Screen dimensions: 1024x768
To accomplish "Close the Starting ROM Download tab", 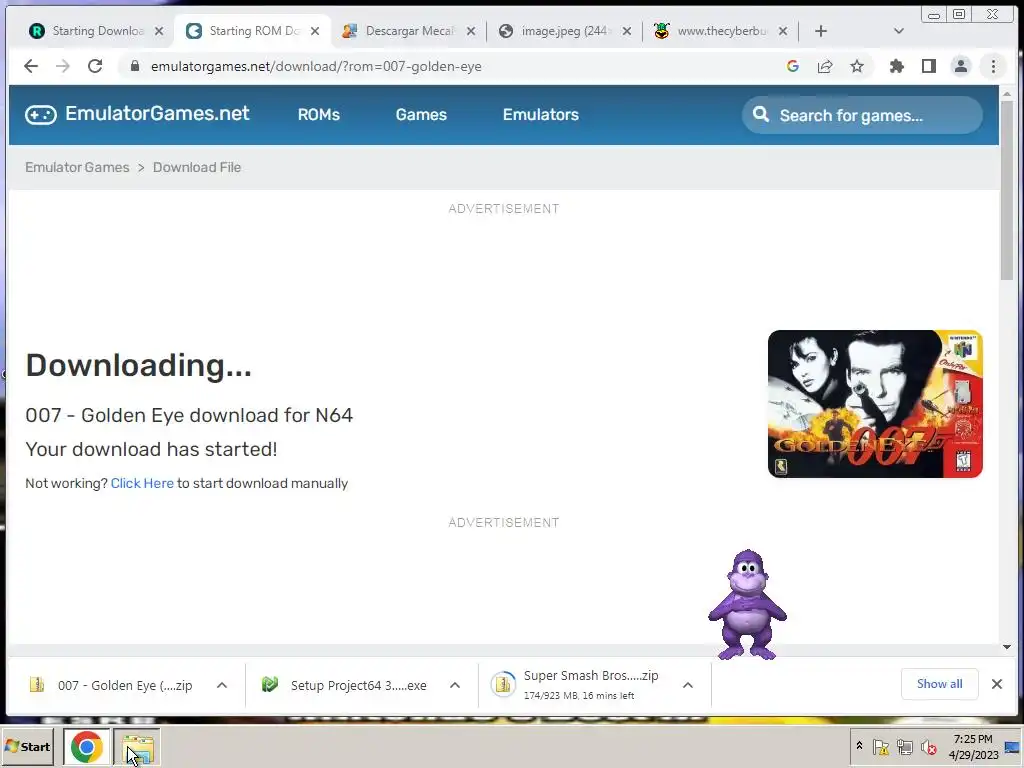I will [315, 31].
